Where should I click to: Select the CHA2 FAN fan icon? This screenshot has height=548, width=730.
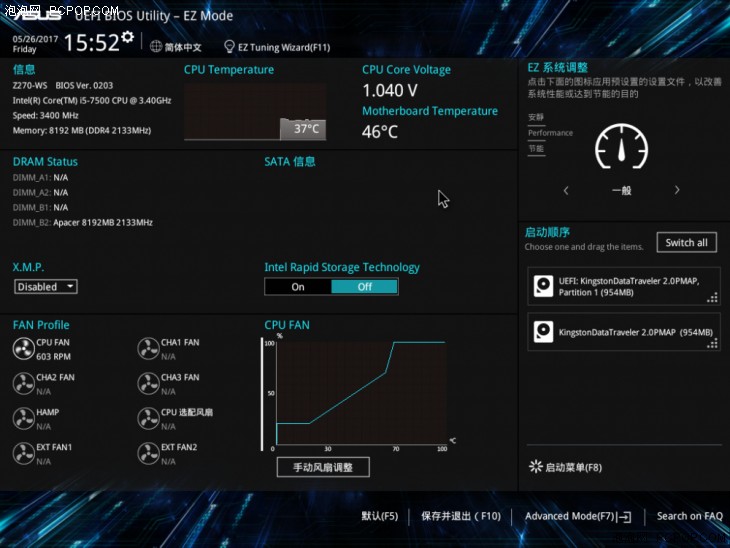click(x=23, y=384)
